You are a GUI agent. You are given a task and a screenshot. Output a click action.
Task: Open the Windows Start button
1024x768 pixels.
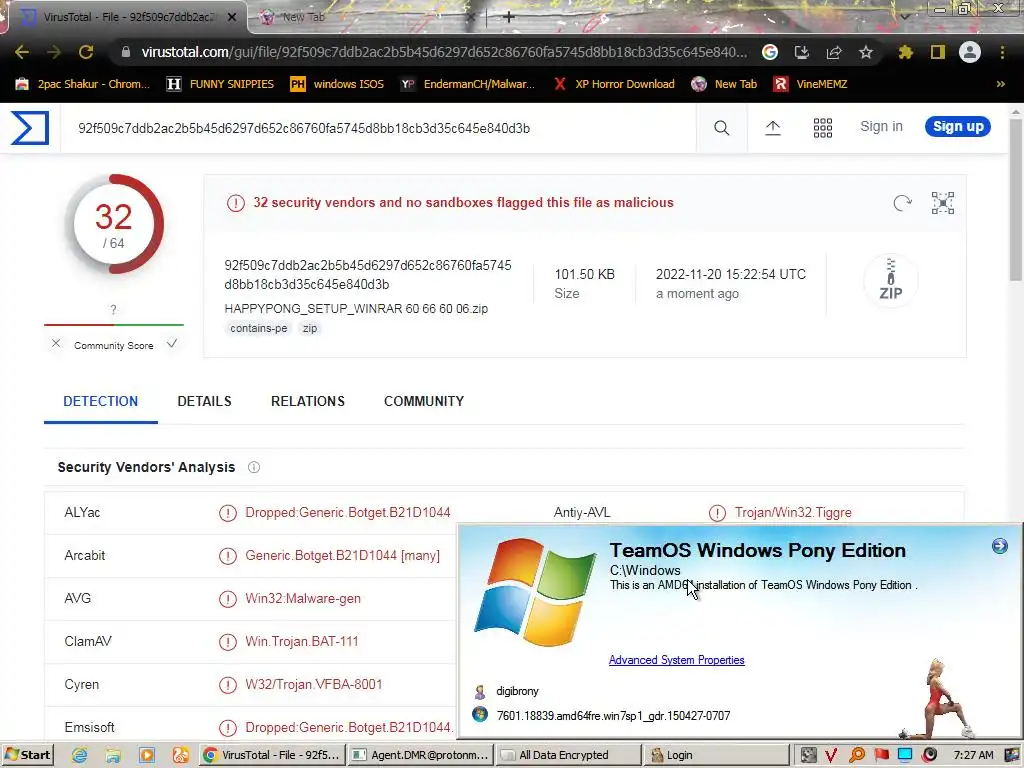27,755
